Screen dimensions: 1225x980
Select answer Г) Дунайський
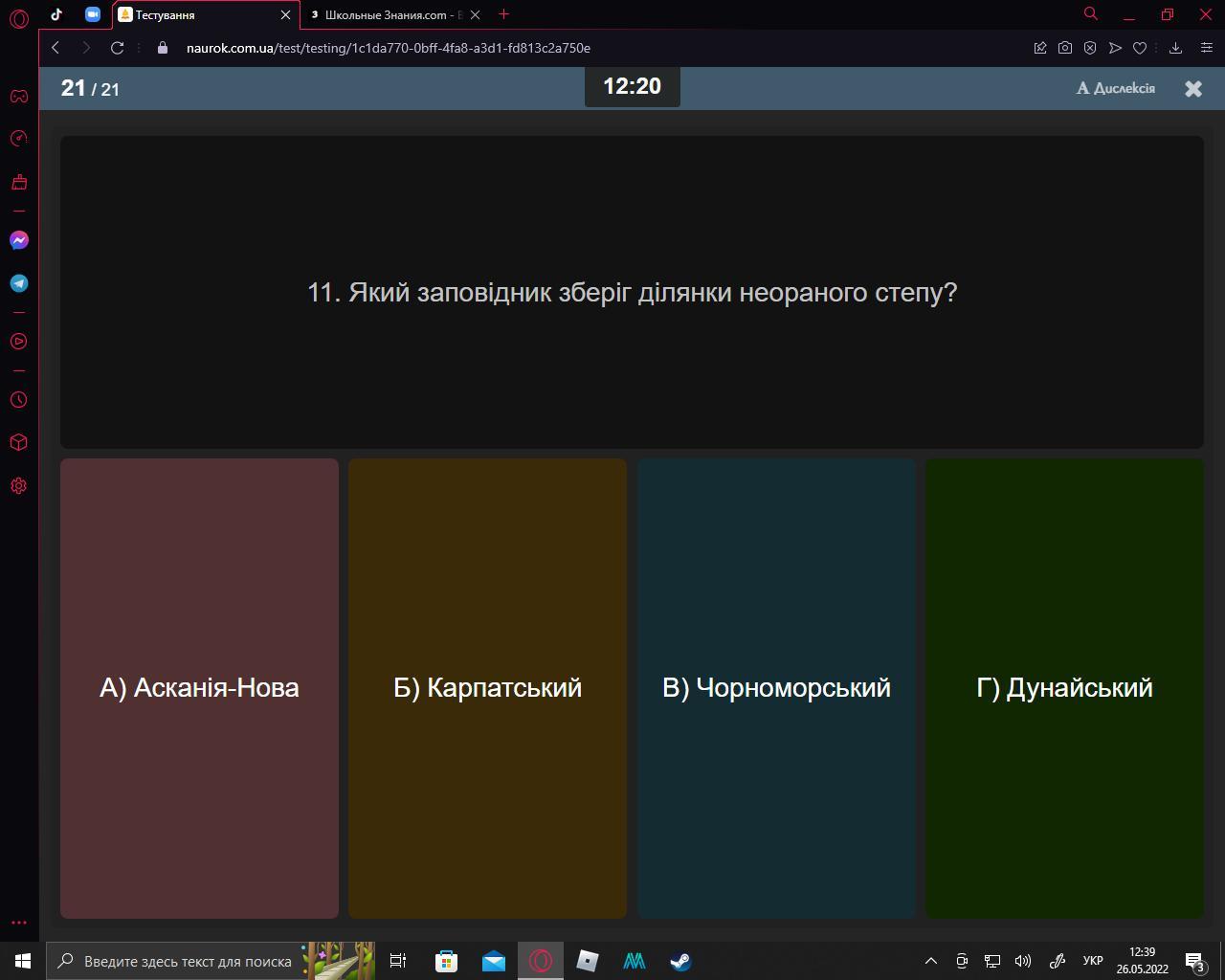pos(1064,687)
